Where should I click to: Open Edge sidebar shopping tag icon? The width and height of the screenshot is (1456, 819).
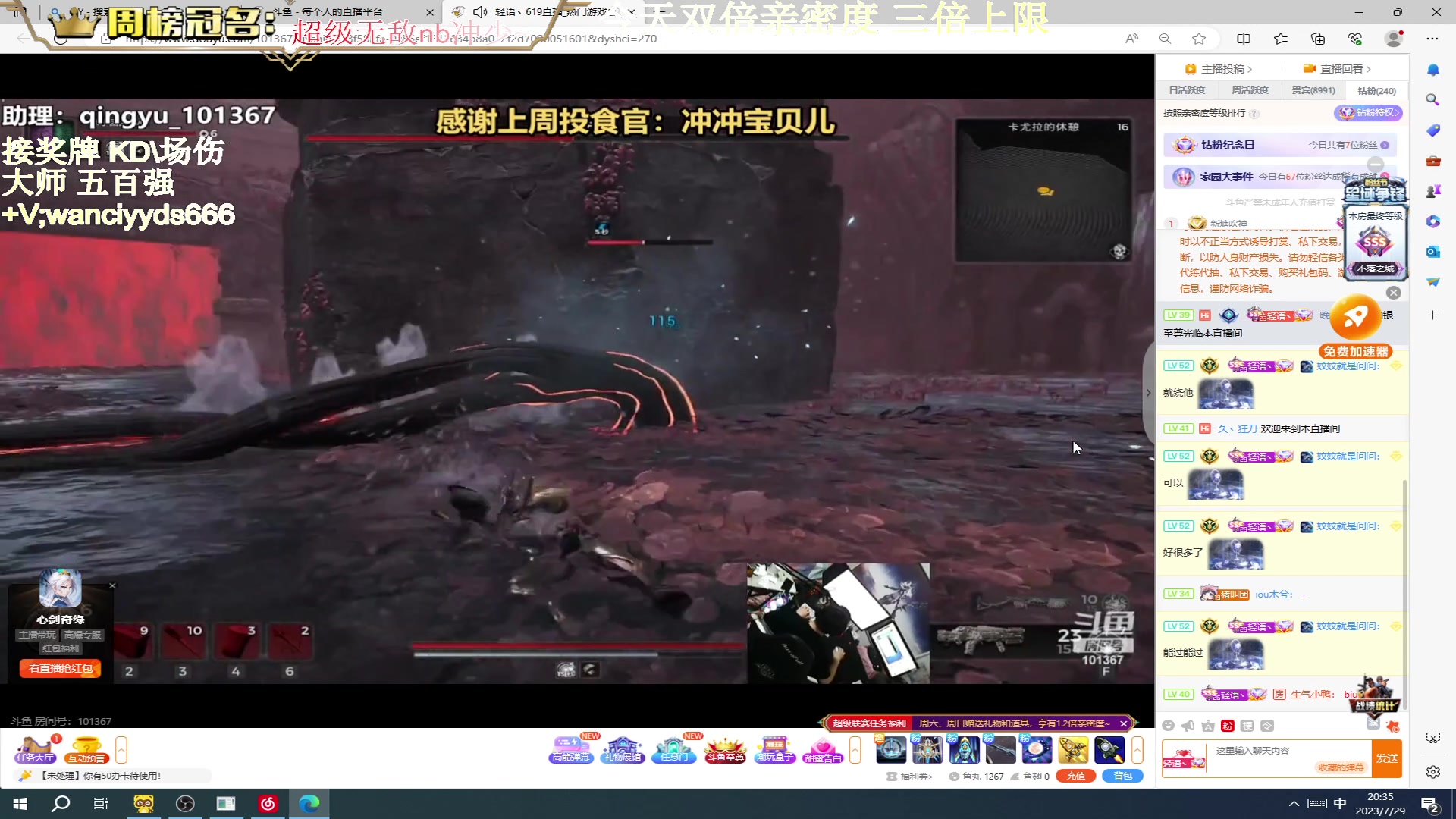1432,130
